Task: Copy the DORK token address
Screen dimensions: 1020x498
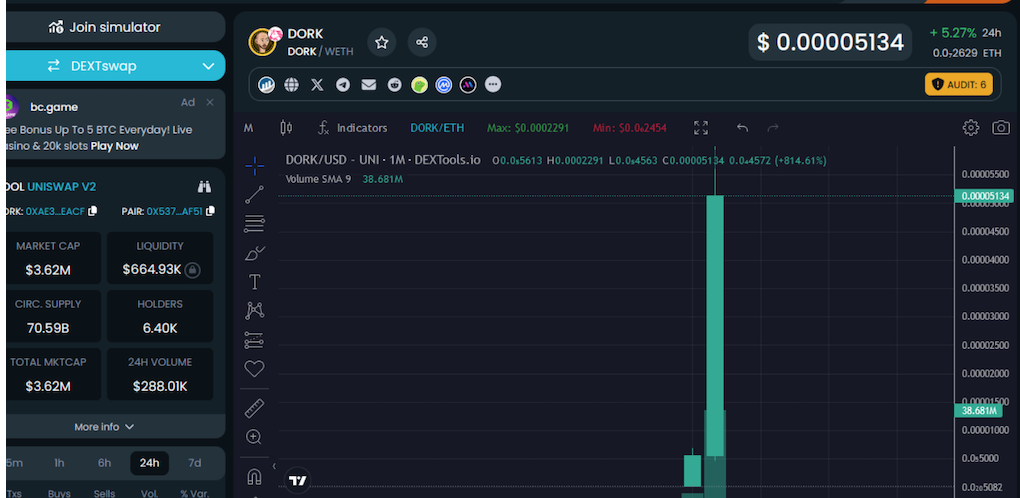Action: click(x=92, y=211)
